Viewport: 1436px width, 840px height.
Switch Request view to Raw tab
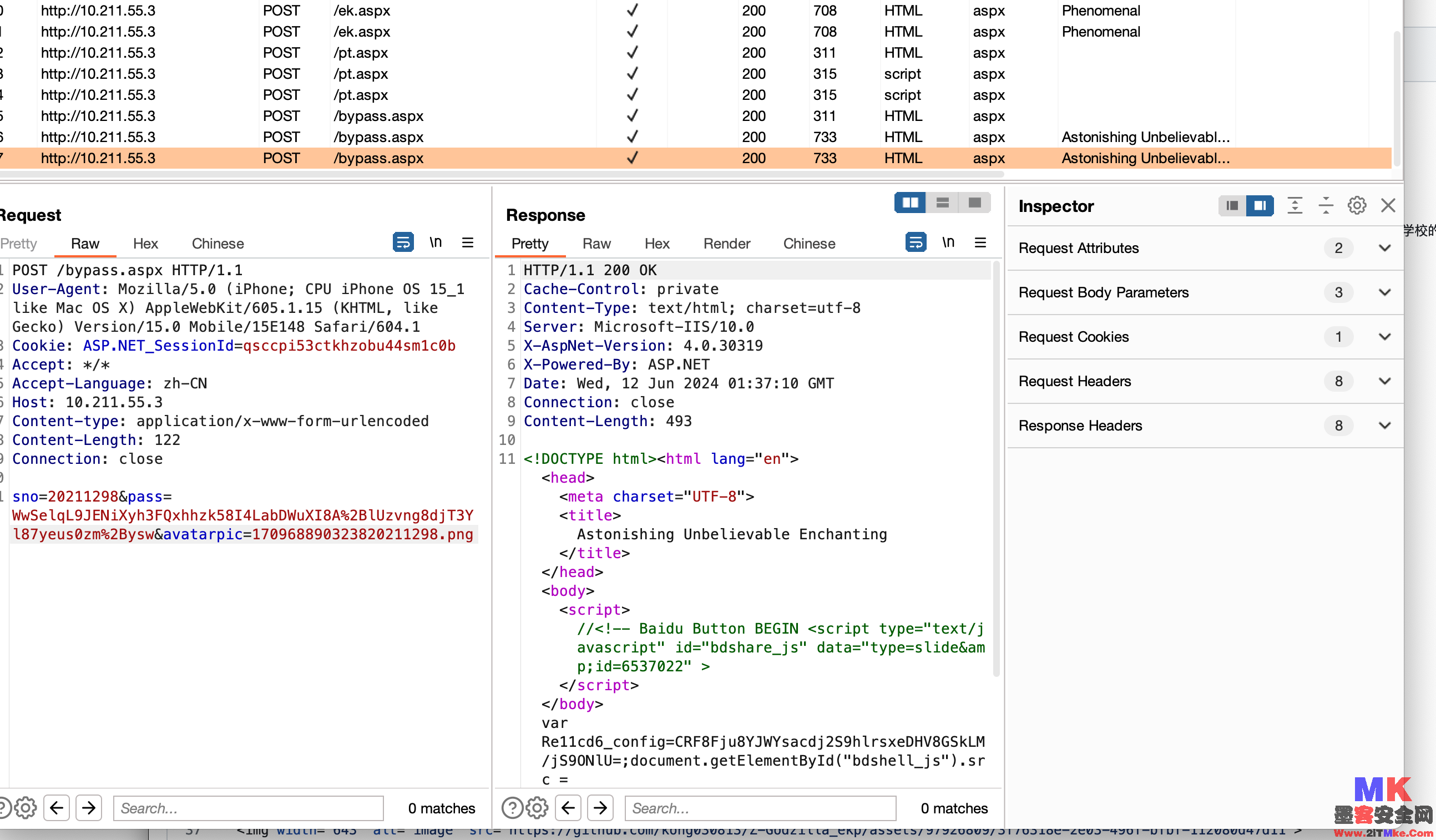click(x=85, y=244)
